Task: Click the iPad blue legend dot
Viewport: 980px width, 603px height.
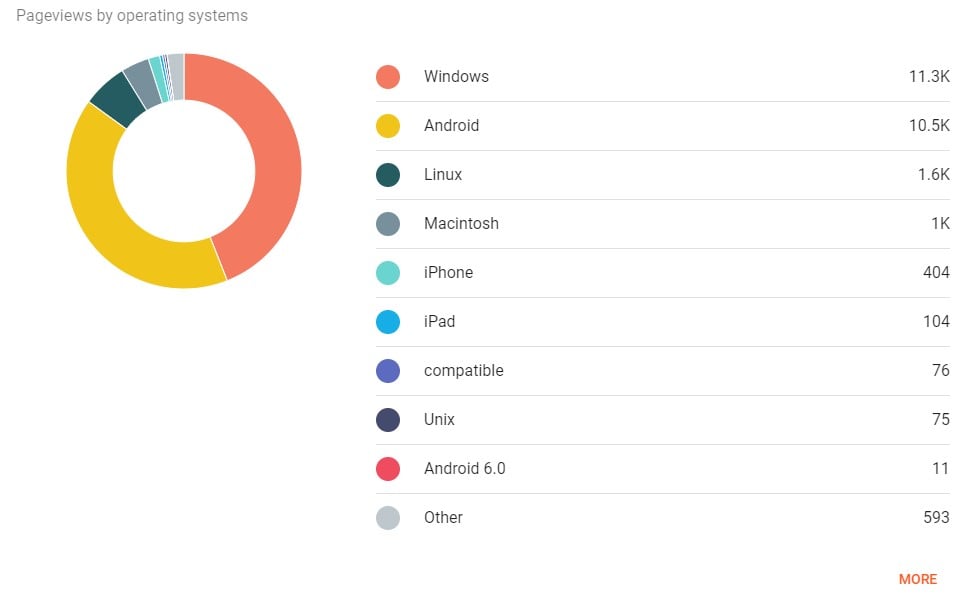Action: [388, 322]
